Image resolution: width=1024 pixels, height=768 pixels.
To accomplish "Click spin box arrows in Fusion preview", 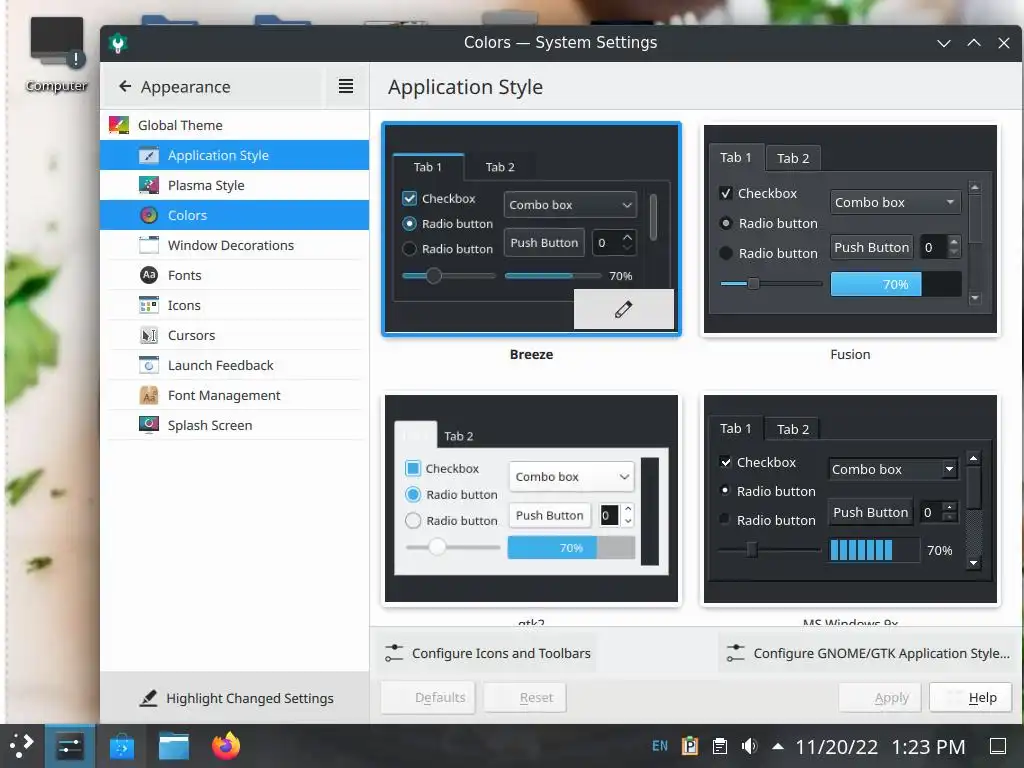I will (954, 247).
